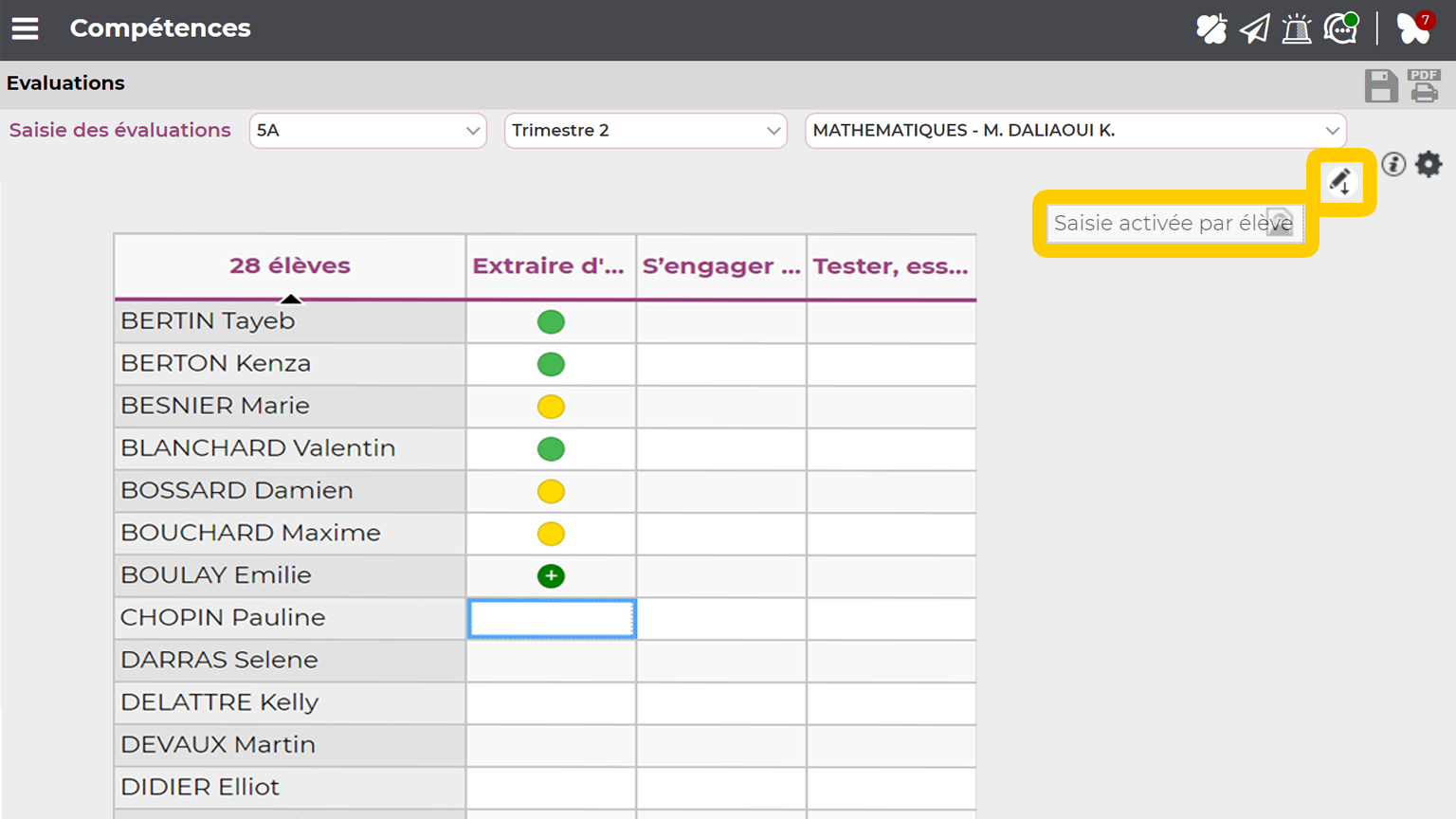Sort by the 28 élèves column header
1456x819 pixels.
tap(290, 266)
